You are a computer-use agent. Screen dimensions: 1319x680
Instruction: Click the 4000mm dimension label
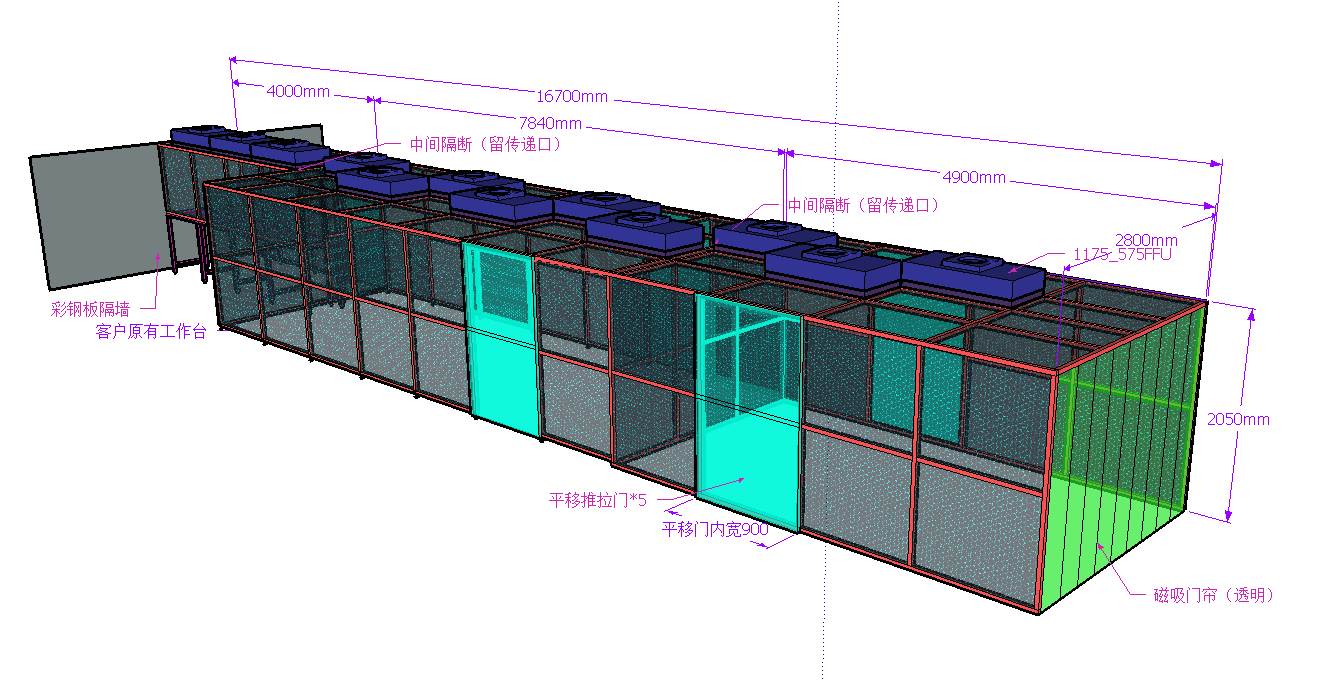(x=298, y=90)
